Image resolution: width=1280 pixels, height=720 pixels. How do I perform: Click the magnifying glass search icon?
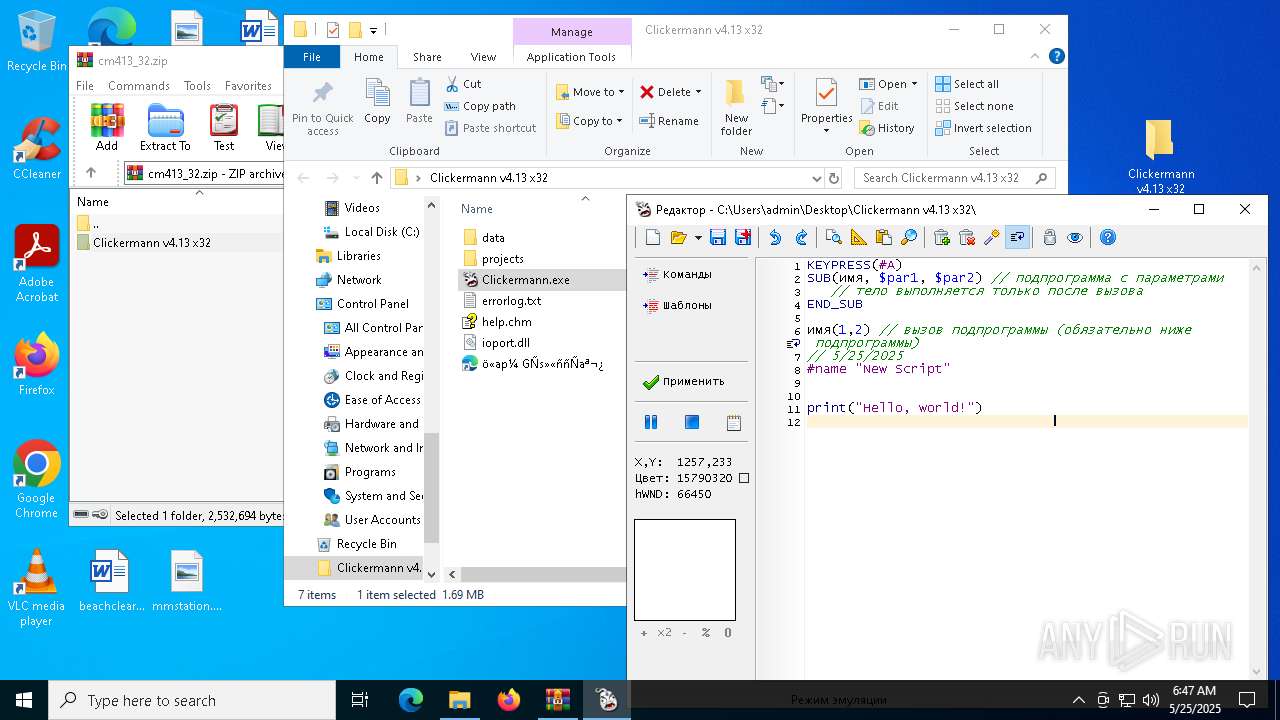[x=909, y=238]
